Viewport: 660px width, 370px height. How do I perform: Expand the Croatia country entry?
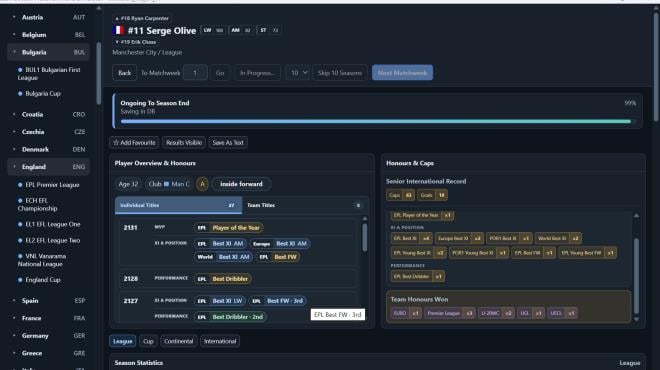pyautogui.click(x=48, y=114)
